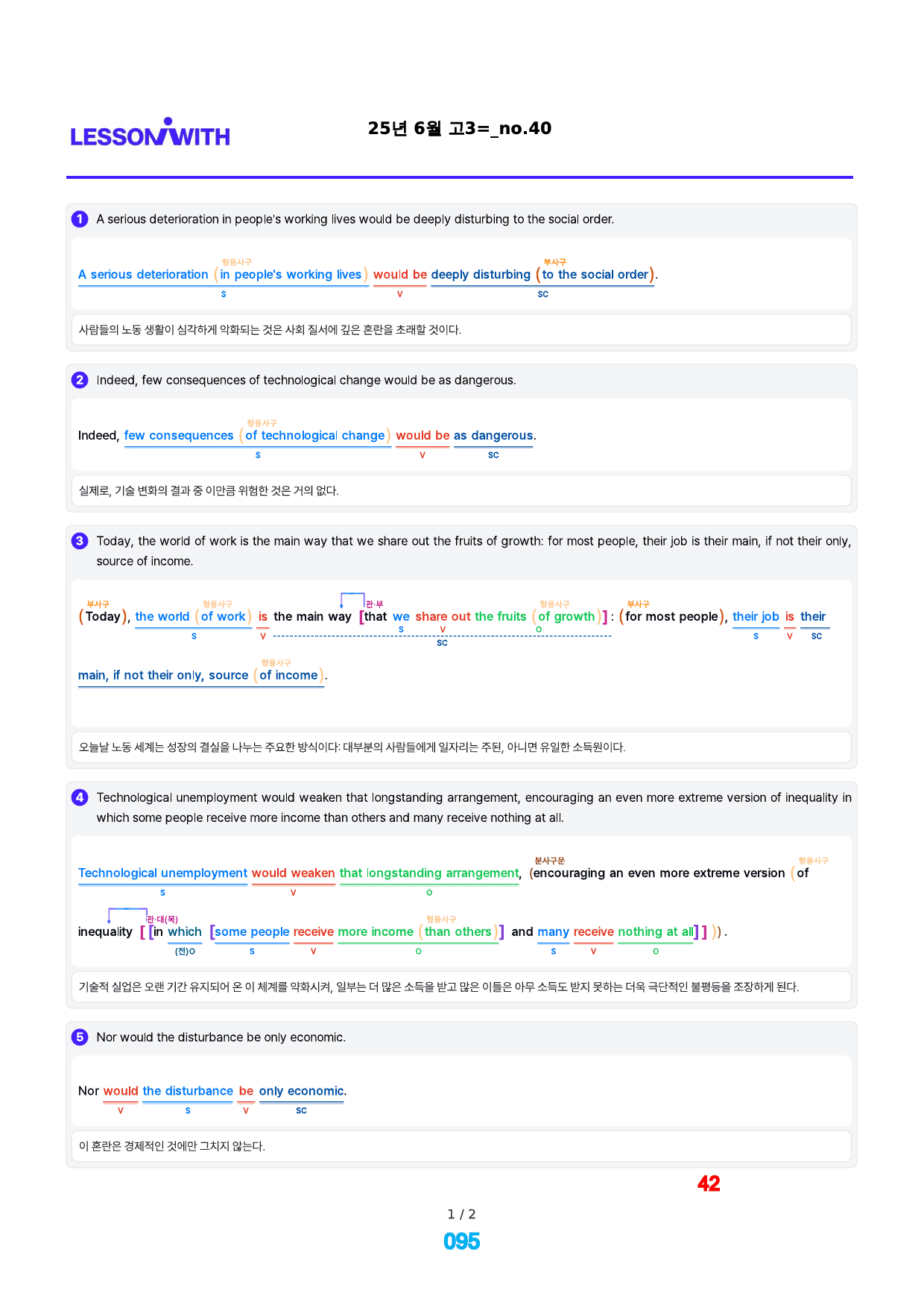
Task: Click the blue relative-clause arrow above 'that'
Action: (x=352, y=600)
